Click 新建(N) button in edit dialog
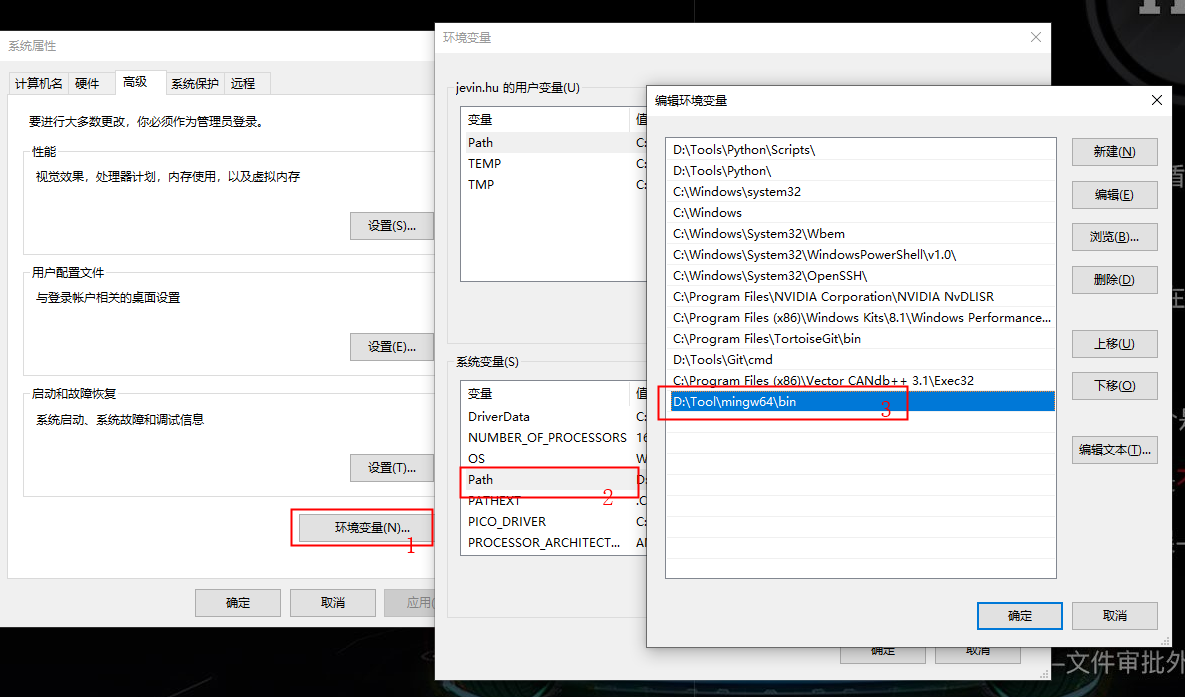Screen dimensions: 1185x697 [1114, 152]
